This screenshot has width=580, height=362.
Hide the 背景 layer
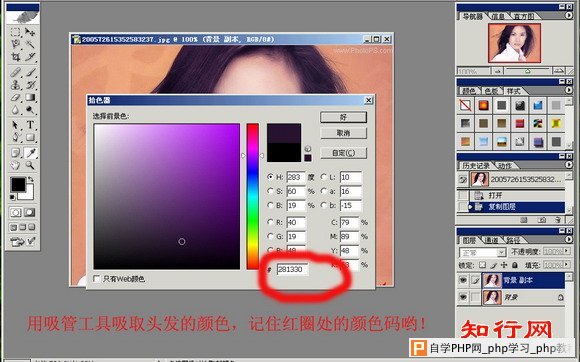coord(463,297)
